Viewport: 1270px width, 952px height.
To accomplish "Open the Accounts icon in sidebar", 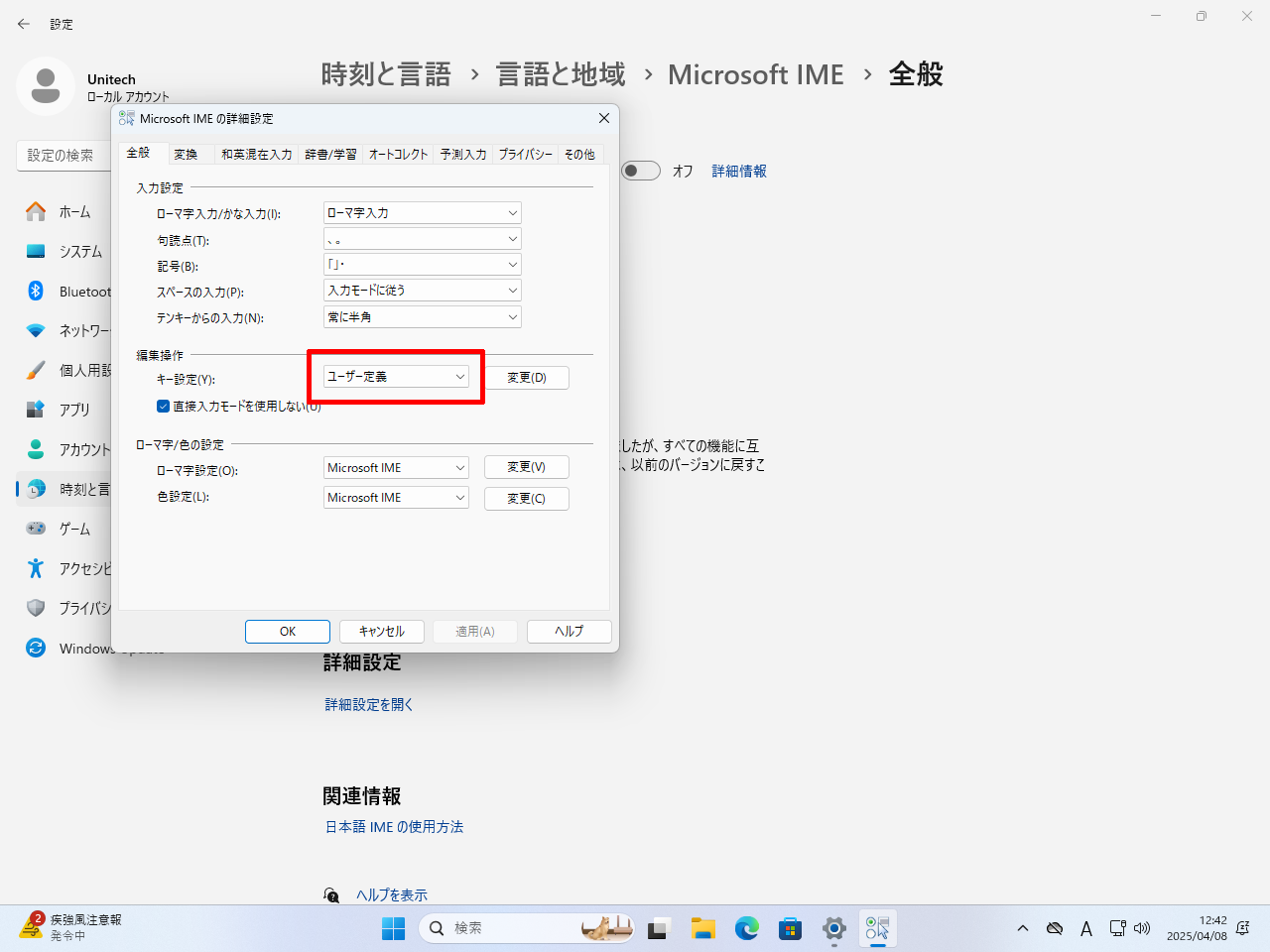I will 36,449.
